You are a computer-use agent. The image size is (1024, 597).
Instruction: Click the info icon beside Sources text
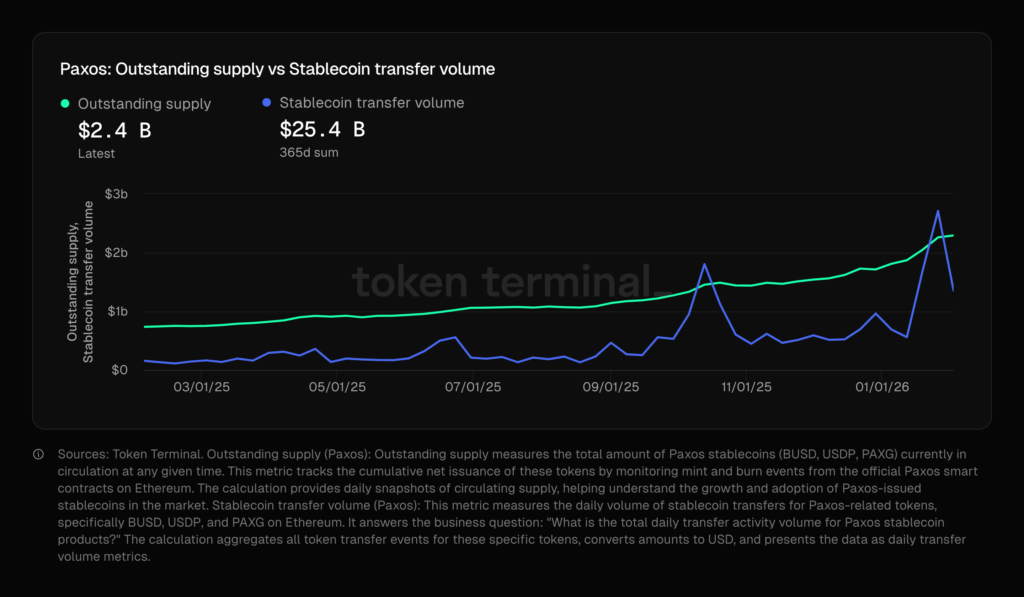point(39,454)
